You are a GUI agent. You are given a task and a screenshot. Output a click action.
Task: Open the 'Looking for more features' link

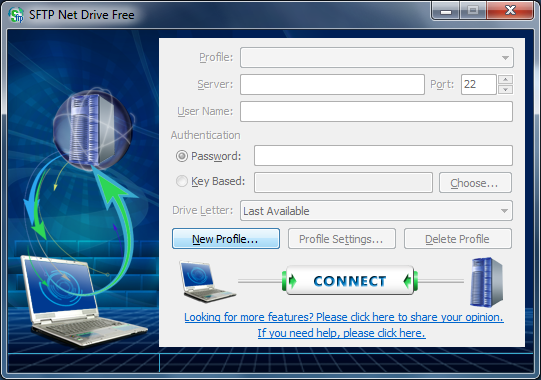[344, 317]
